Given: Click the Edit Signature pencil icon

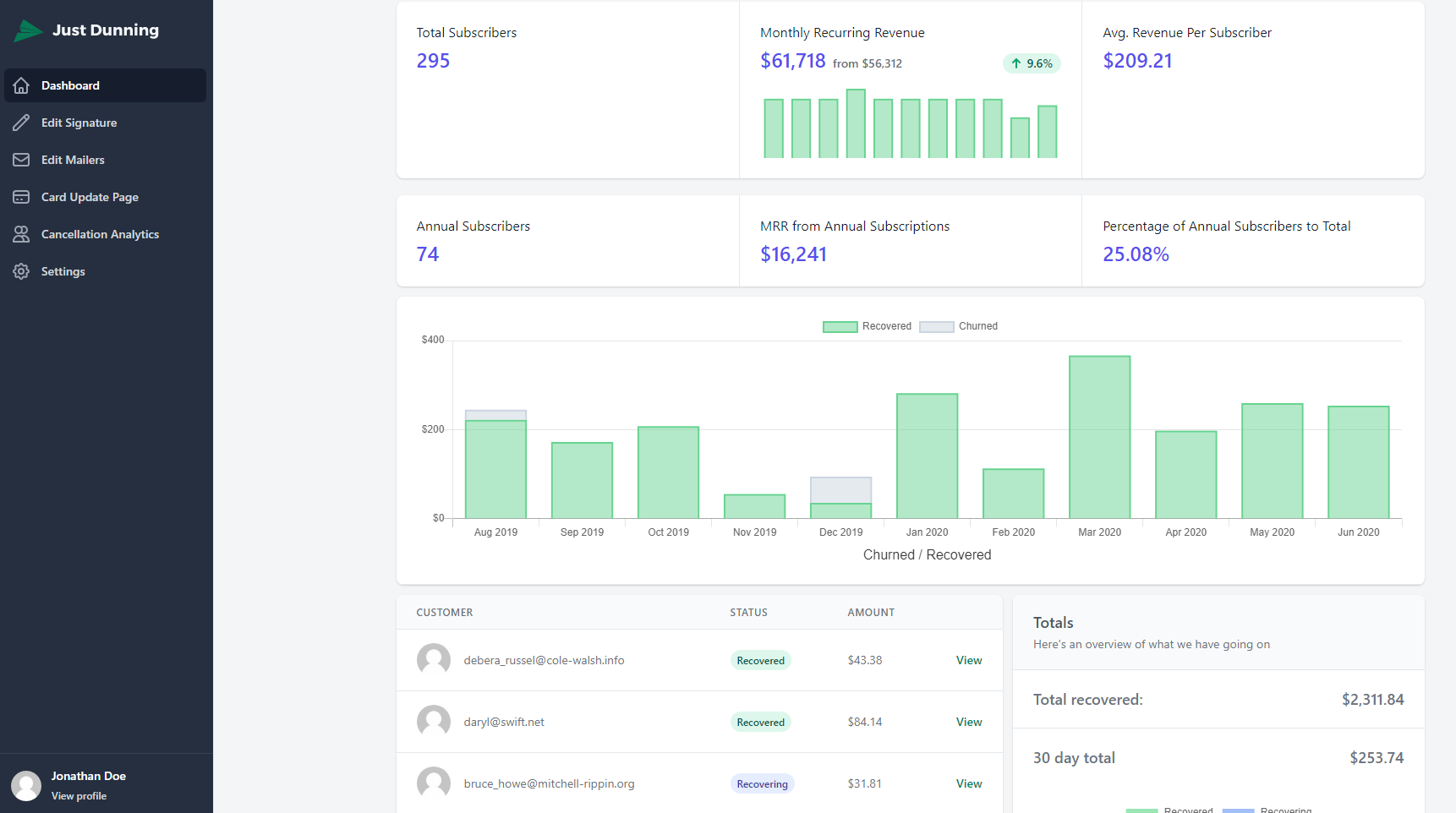Looking at the screenshot, I should point(21,123).
